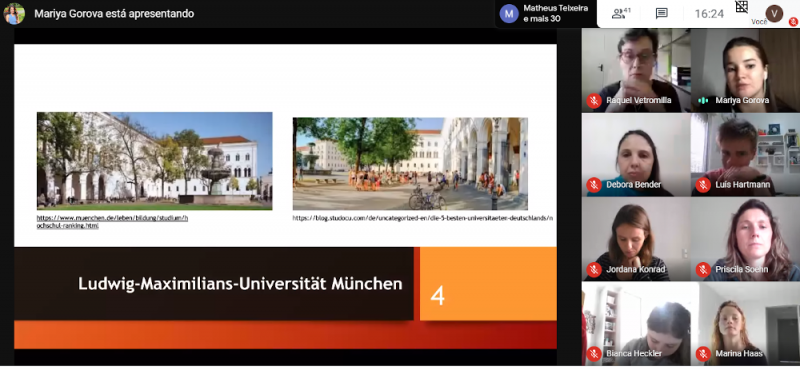The height and width of the screenshot is (370, 800).
Task: Click the presenter's avatar next to 'Mariya Gorova está apresentando'
Action: click(x=14, y=14)
